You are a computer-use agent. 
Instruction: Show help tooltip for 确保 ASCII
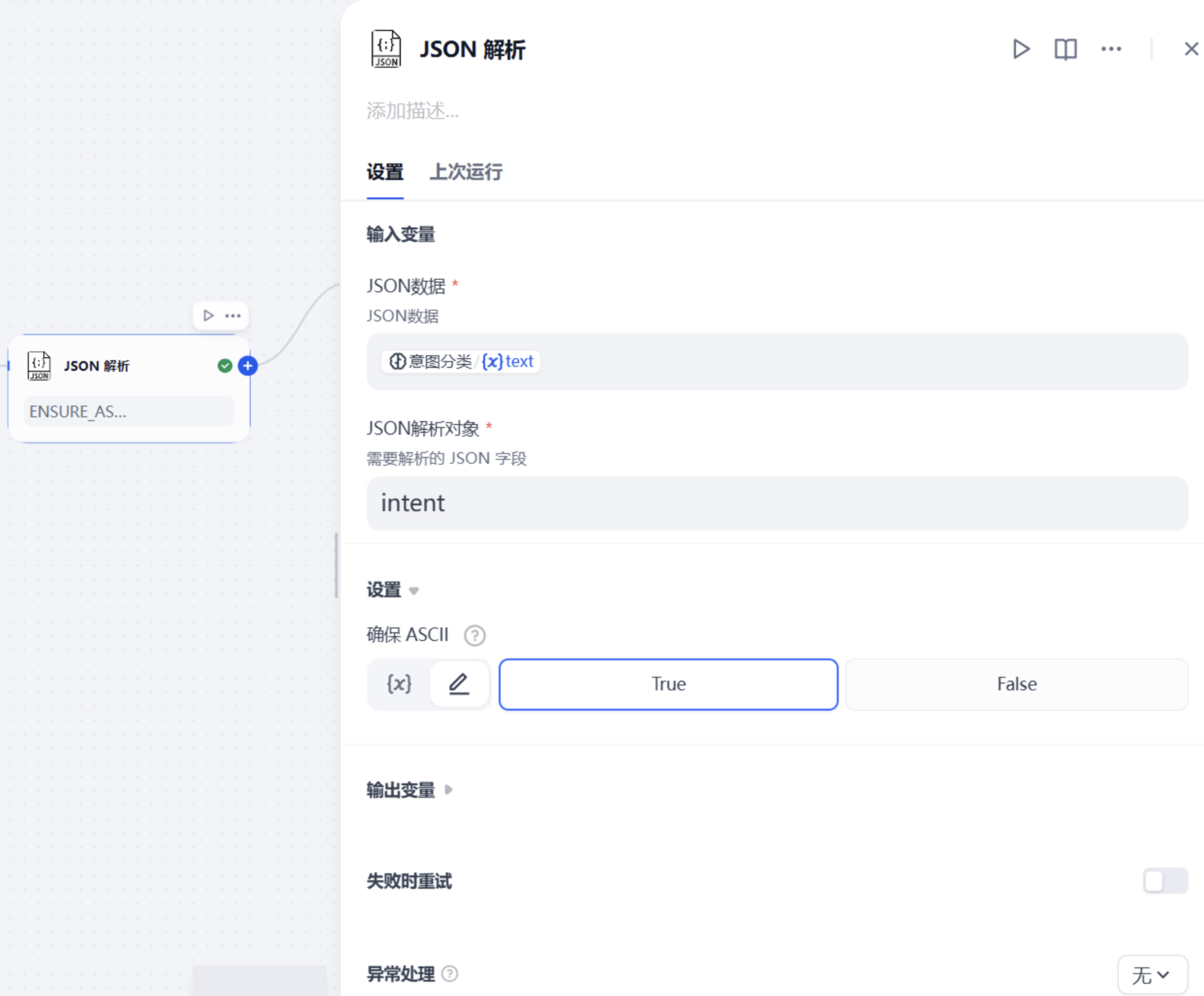[475, 635]
